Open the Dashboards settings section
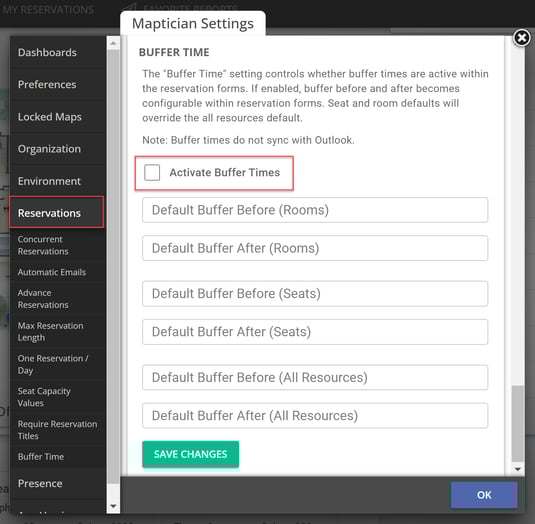The height and width of the screenshot is (524, 535). pyautogui.click(x=57, y=53)
